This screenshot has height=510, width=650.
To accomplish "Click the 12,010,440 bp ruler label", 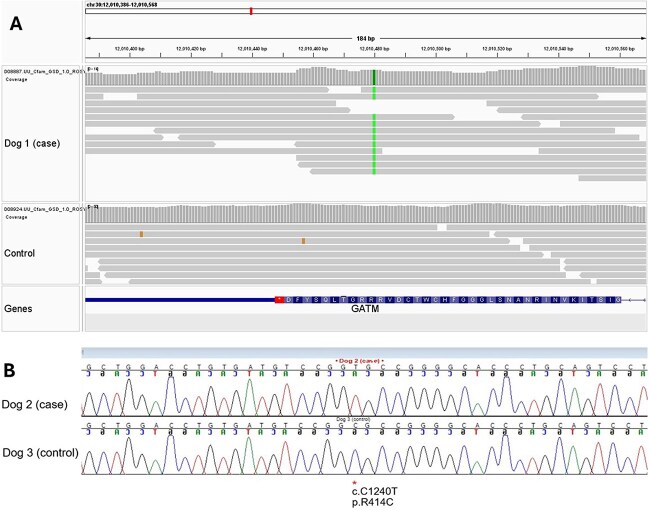I will tap(252, 49).
